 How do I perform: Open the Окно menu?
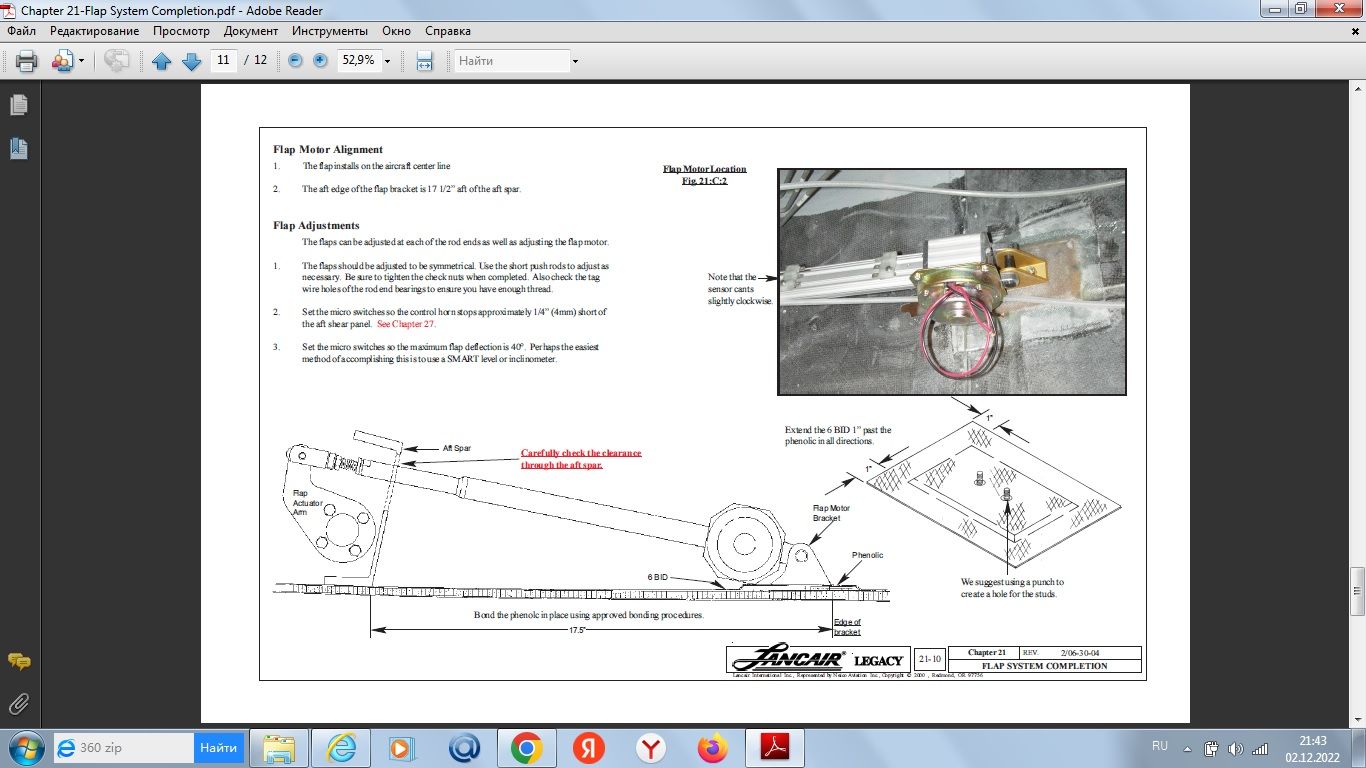pyautogui.click(x=396, y=31)
